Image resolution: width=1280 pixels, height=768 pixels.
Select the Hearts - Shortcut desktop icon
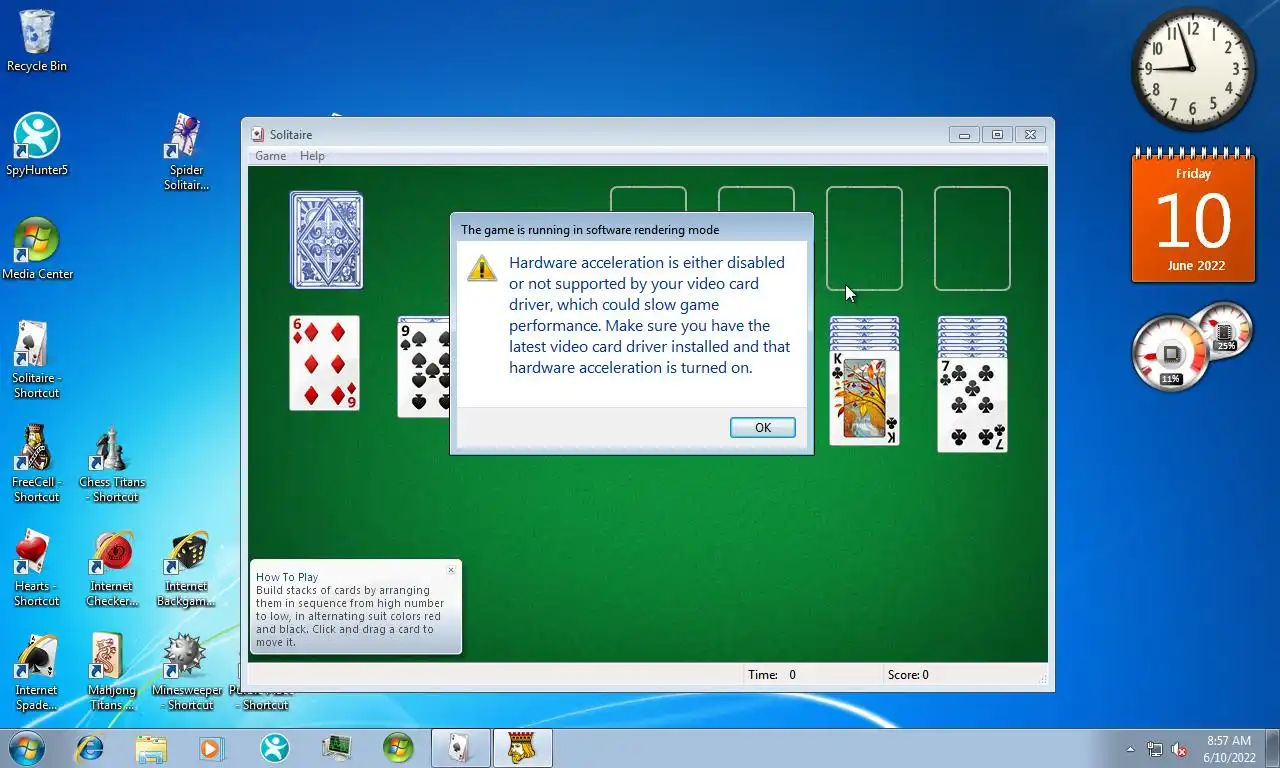(37, 568)
